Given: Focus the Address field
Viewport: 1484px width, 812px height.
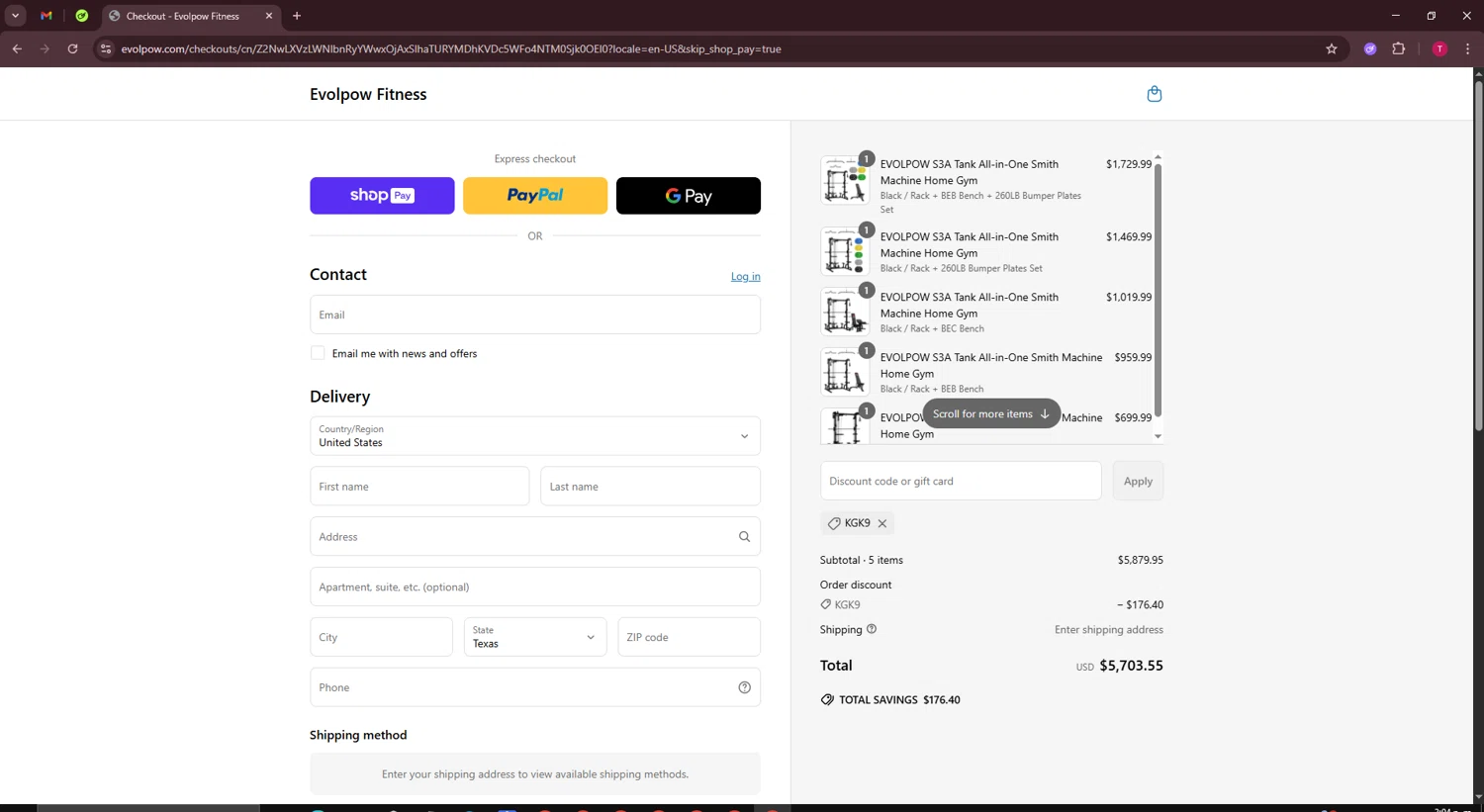Looking at the screenshot, I should [x=535, y=537].
